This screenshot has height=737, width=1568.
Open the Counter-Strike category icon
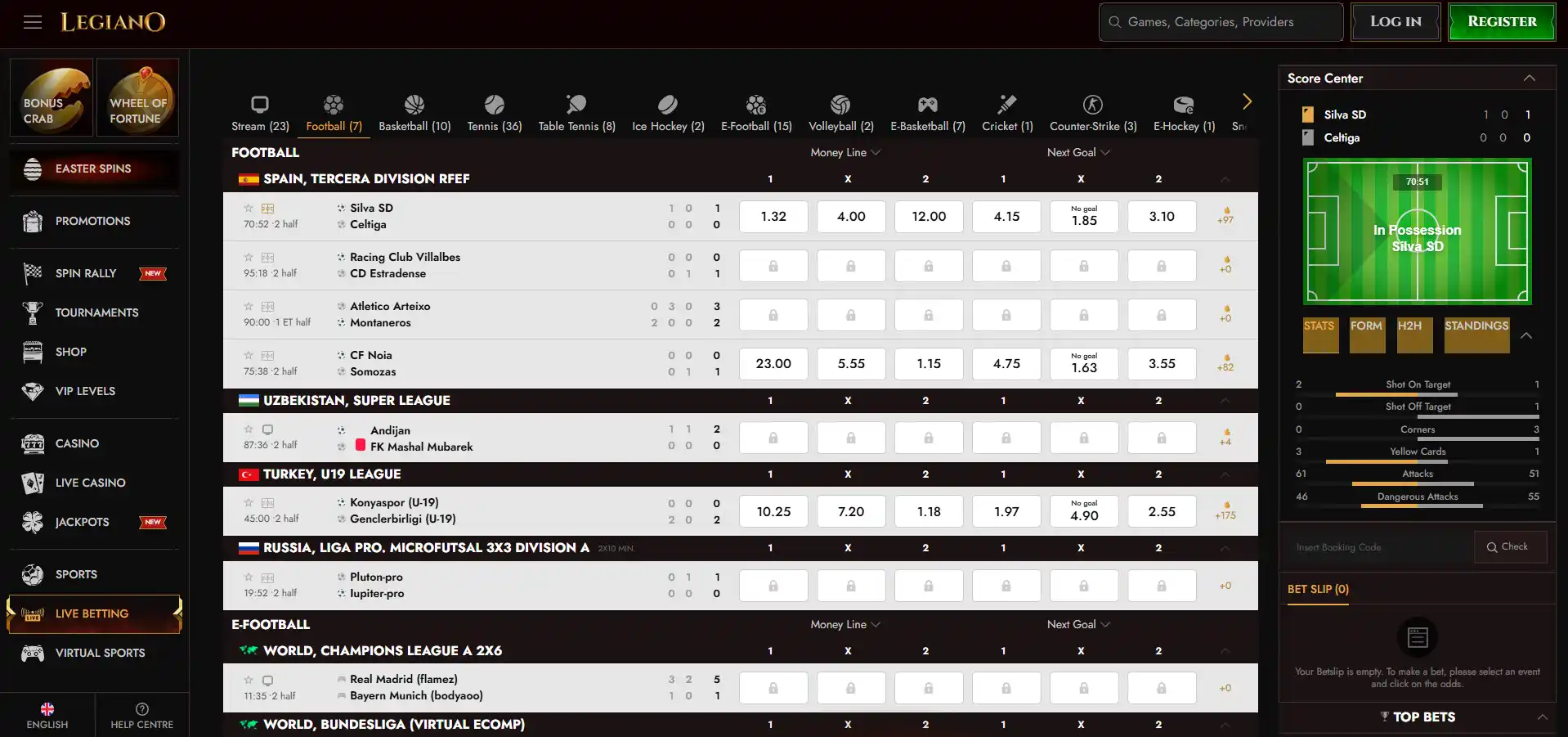pos(1093,105)
